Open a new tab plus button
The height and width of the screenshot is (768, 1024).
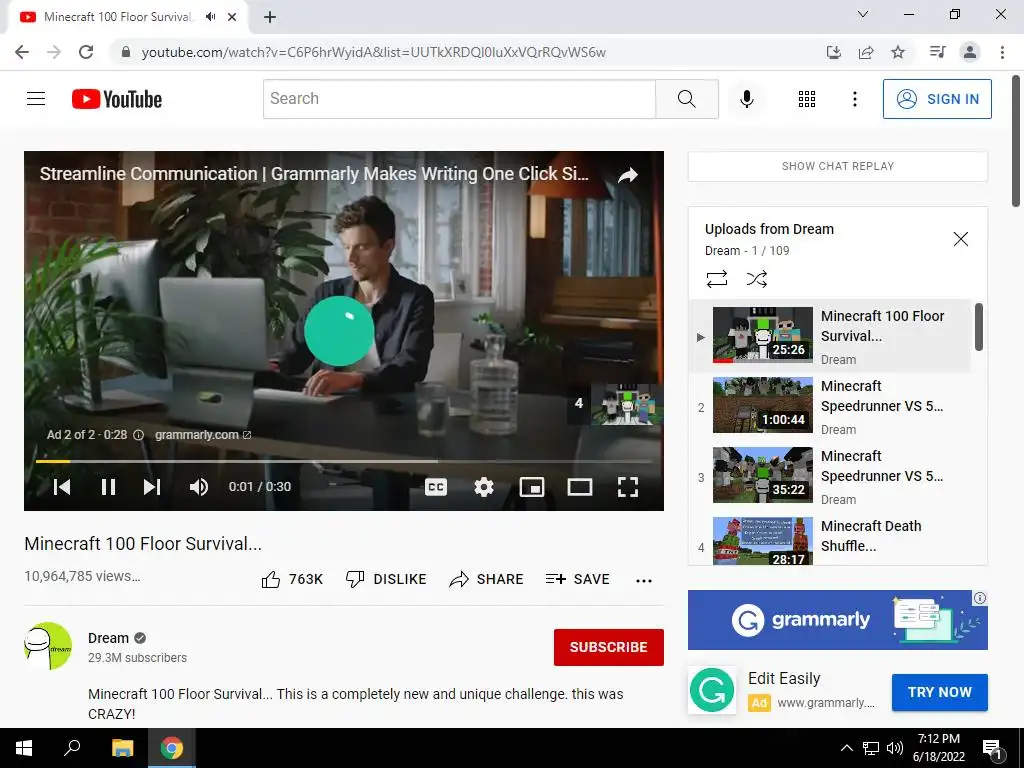270,18
